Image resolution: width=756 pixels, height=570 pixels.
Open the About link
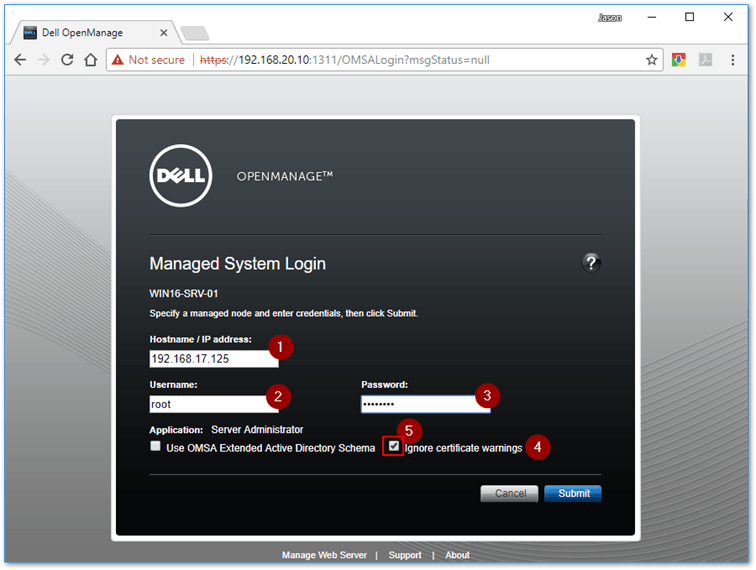tap(457, 555)
